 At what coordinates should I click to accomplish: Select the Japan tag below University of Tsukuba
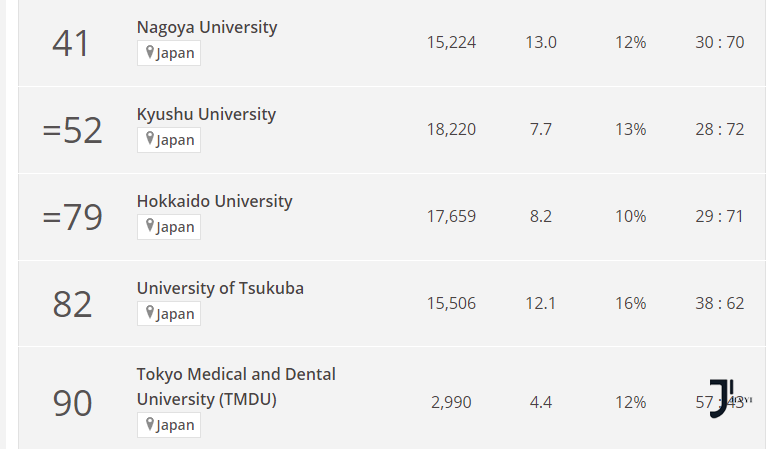click(169, 314)
